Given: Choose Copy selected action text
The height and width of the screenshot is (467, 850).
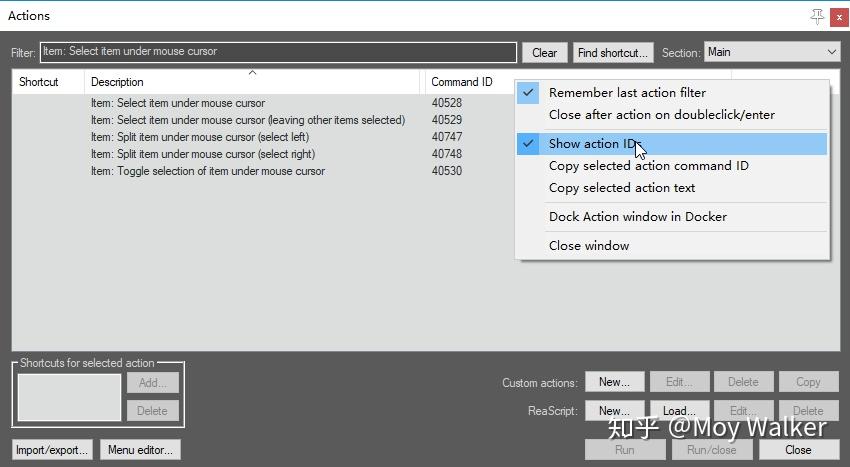Looking at the screenshot, I should click(621, 188).
